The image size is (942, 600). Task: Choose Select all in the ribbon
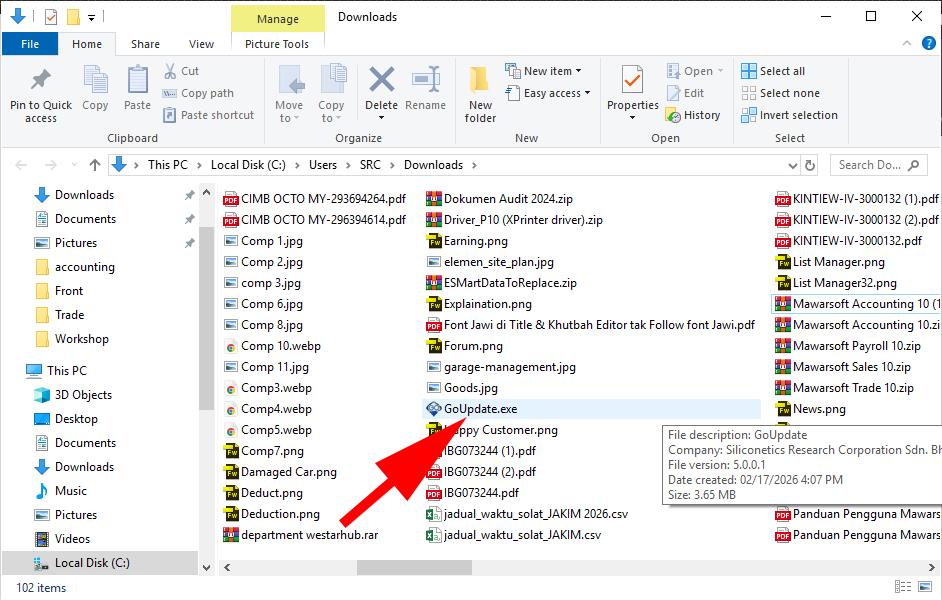tap(773, 71)
